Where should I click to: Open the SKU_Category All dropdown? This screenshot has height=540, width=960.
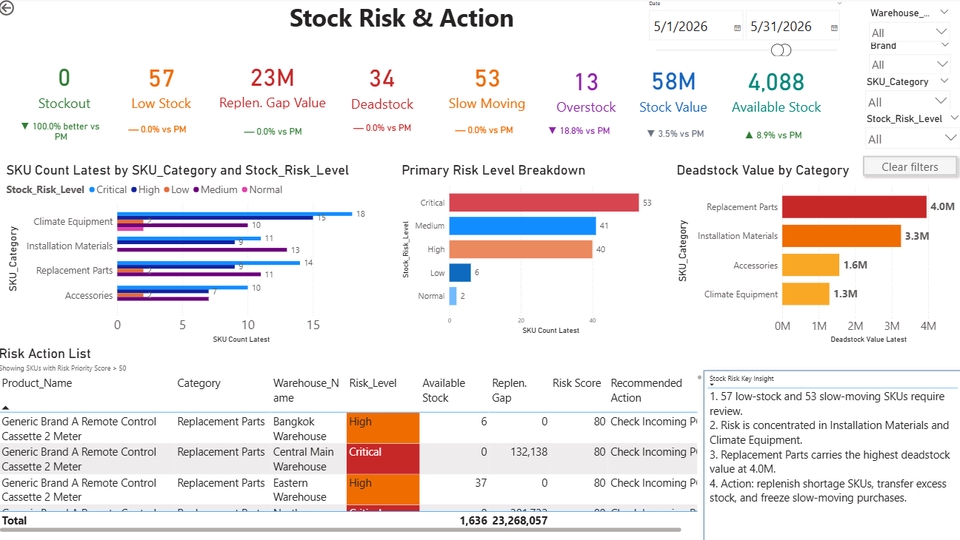(x=909, y=101)
